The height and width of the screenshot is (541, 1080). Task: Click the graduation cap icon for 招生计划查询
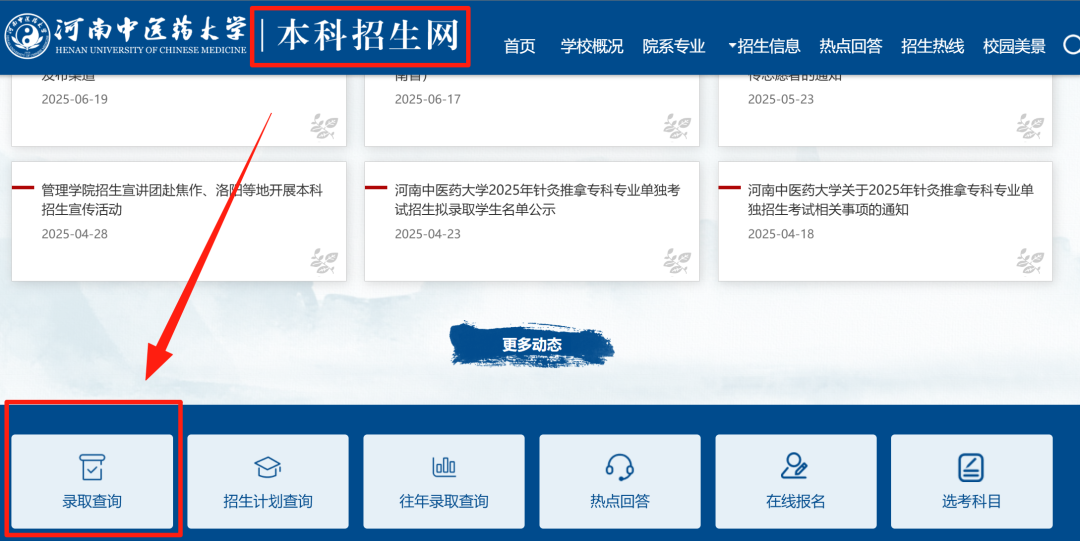tap(267, 467)
